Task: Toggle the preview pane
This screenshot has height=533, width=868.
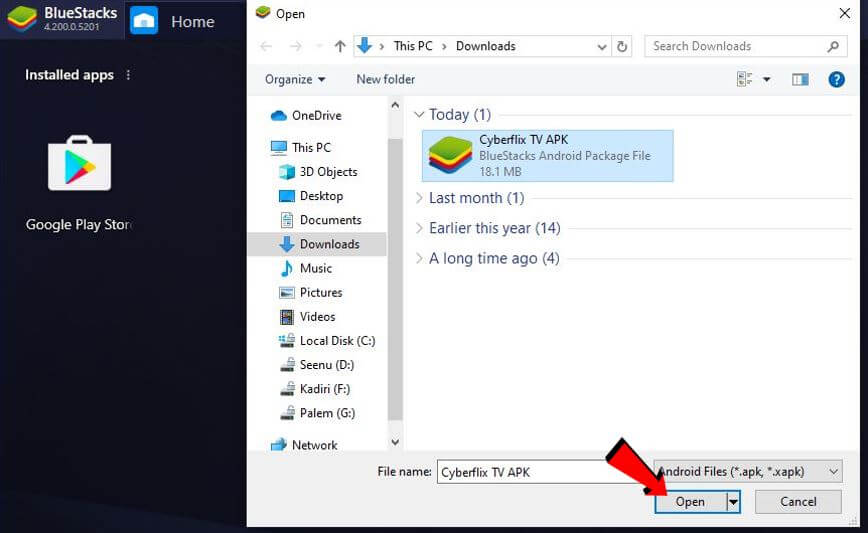Action: (800, 80)
